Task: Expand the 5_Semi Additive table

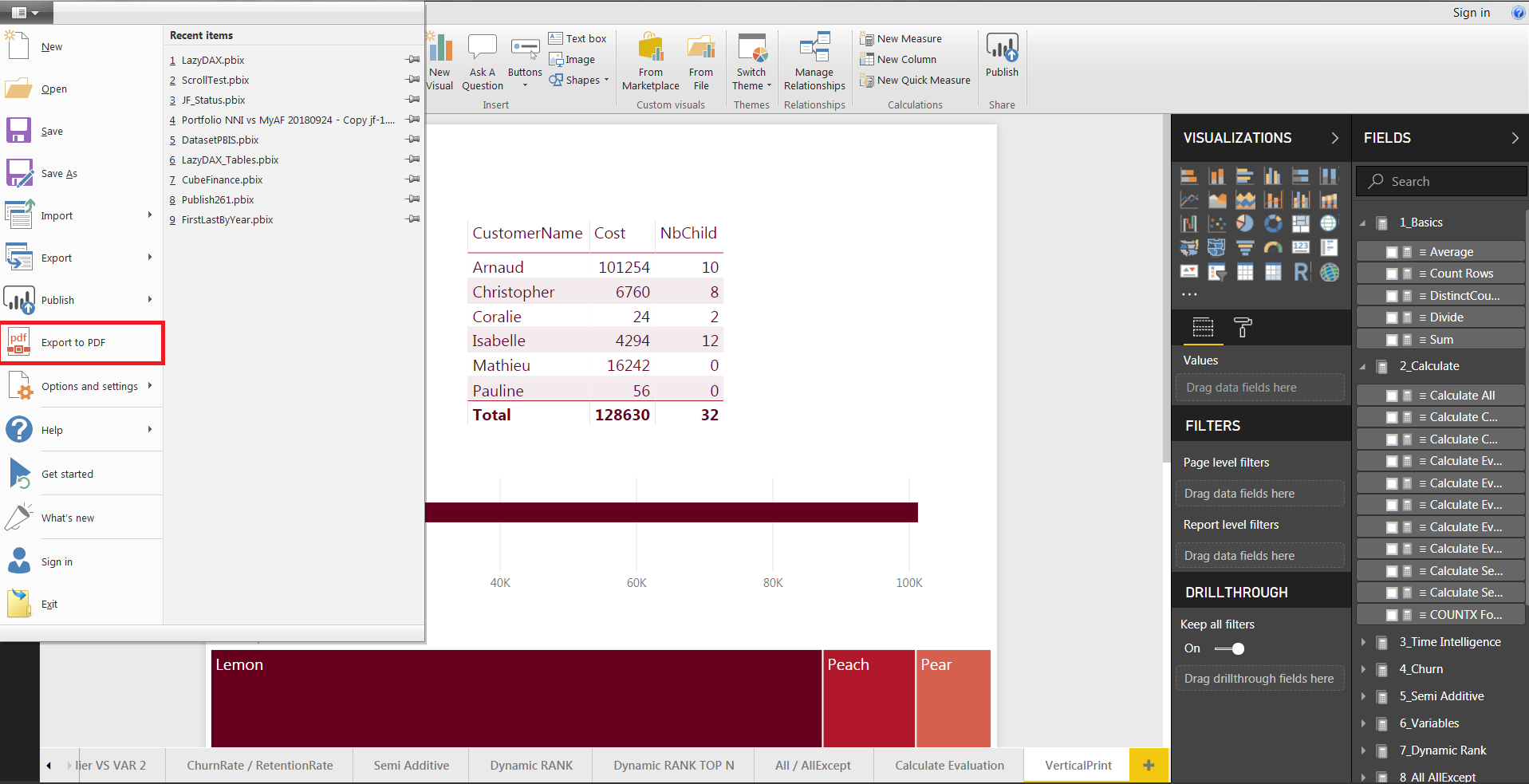Action: (x=1363, y=696)
